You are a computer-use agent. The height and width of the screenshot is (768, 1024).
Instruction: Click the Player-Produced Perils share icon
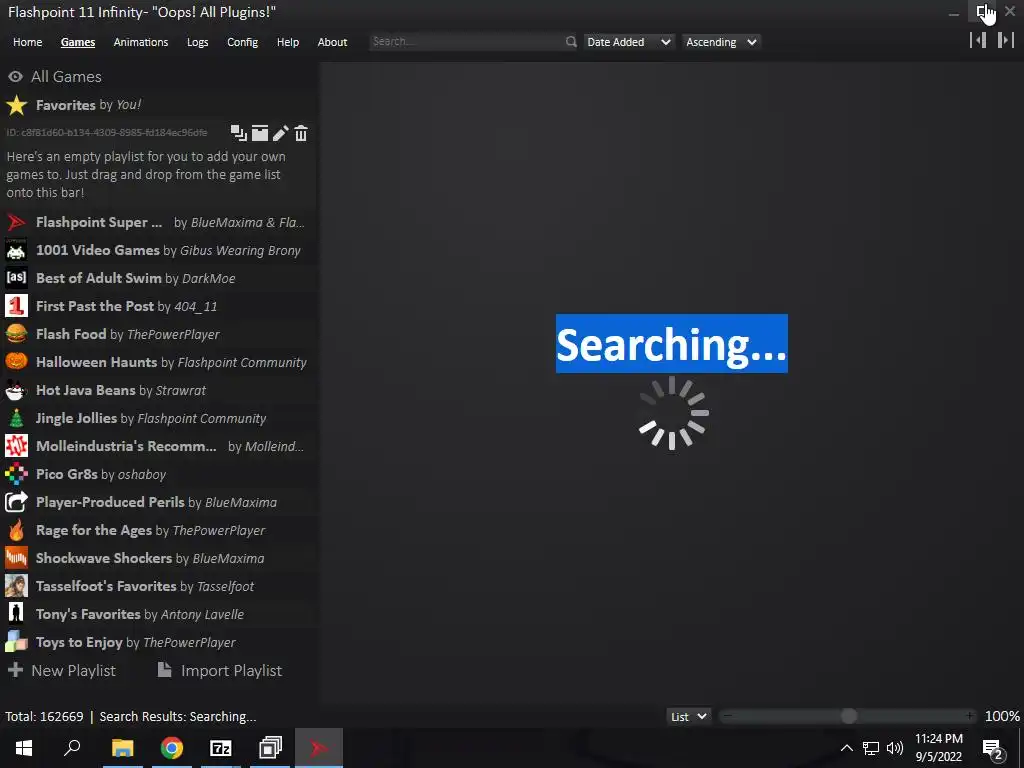click(x=16, y=502)
